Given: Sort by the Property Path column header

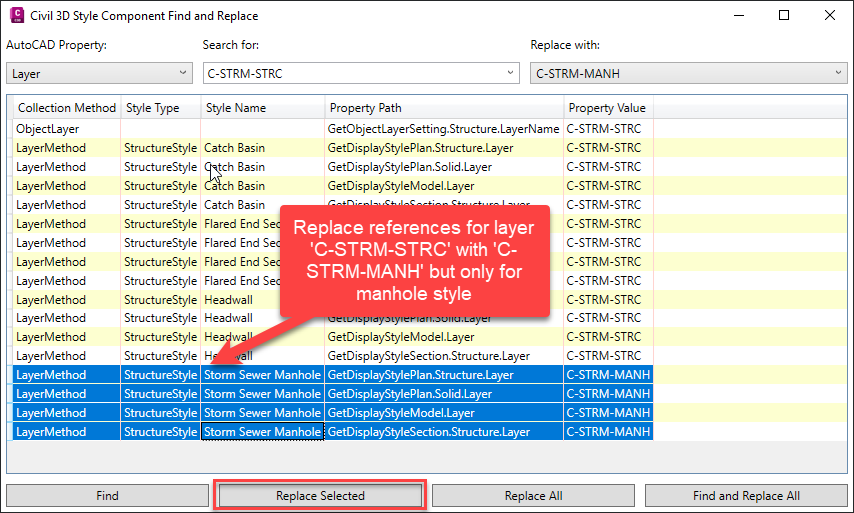Looking at the screenshot, I should coord(444,108).
